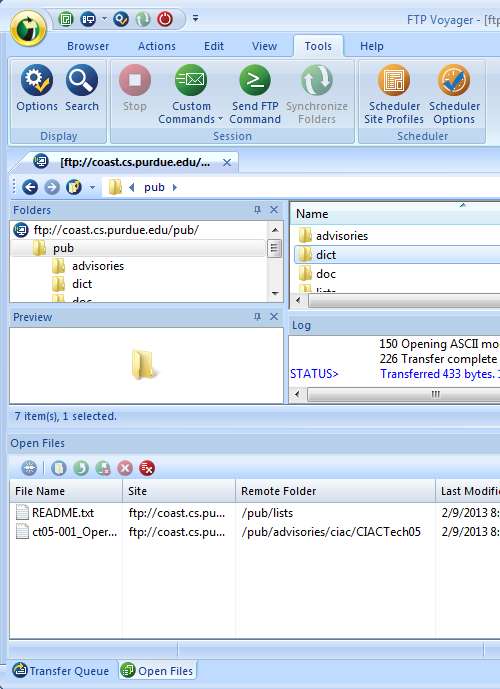Open dropdown beside the computer quick-access icon

(x=104, y=19)
